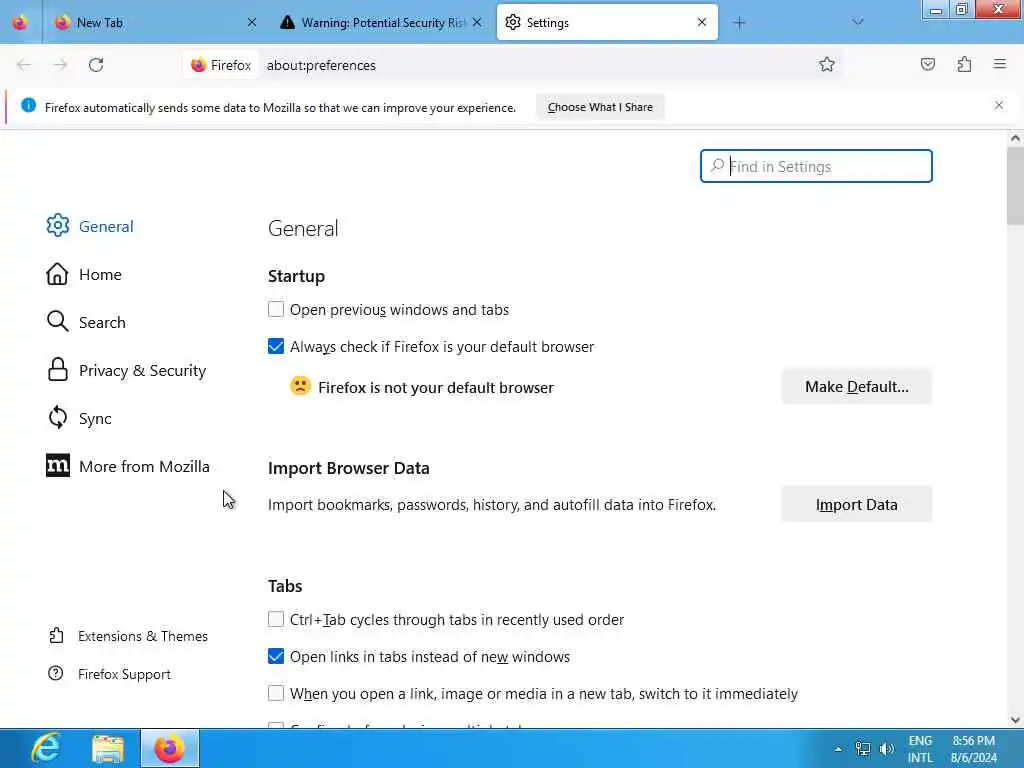Open the clock showing 8:56 PM
1024x768 pixels.
point(974,749)
